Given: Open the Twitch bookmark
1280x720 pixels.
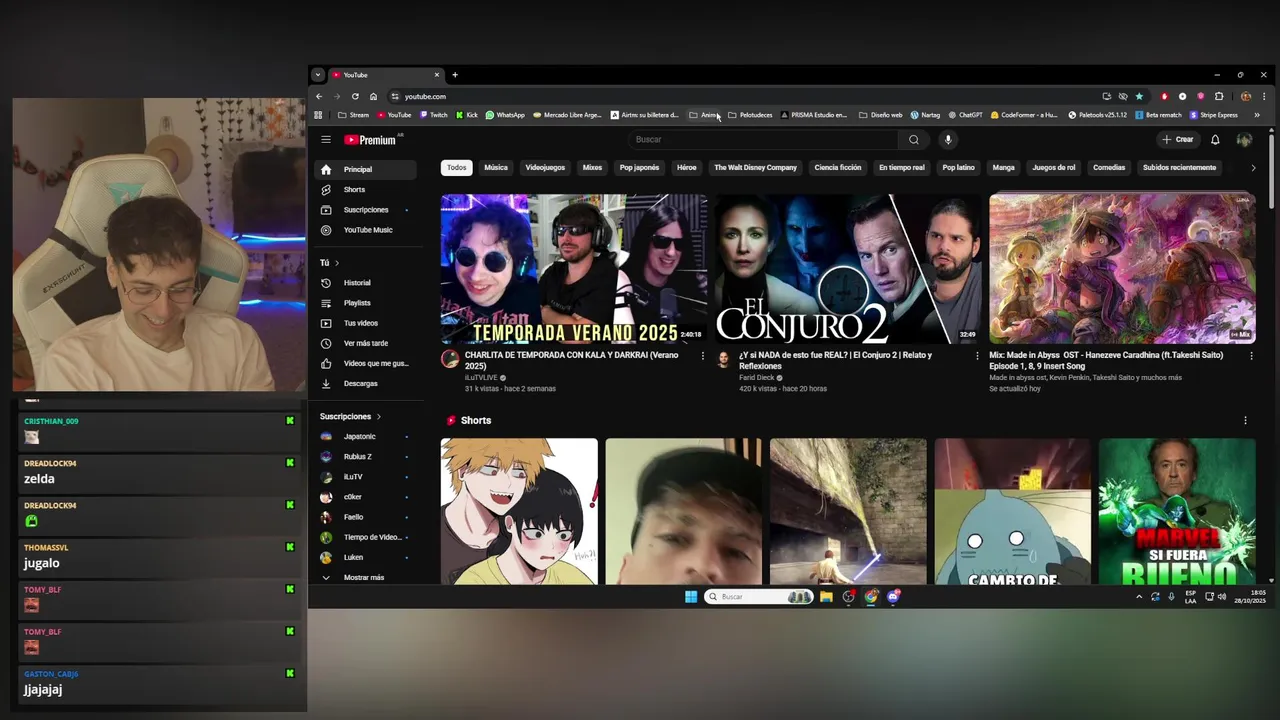Looking at the screenshot, I should click(434, 115).
